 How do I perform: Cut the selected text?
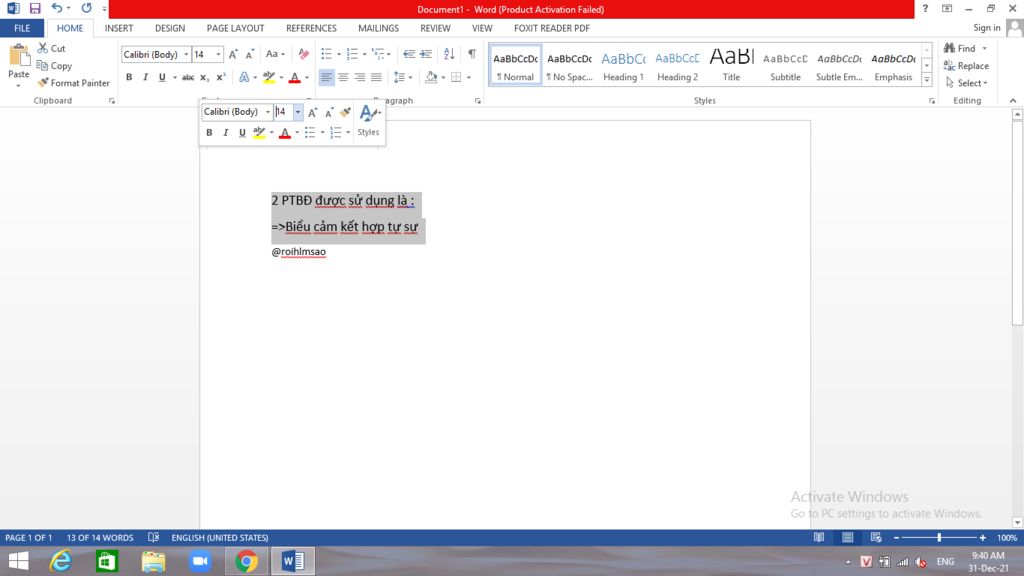coord(52,48)
